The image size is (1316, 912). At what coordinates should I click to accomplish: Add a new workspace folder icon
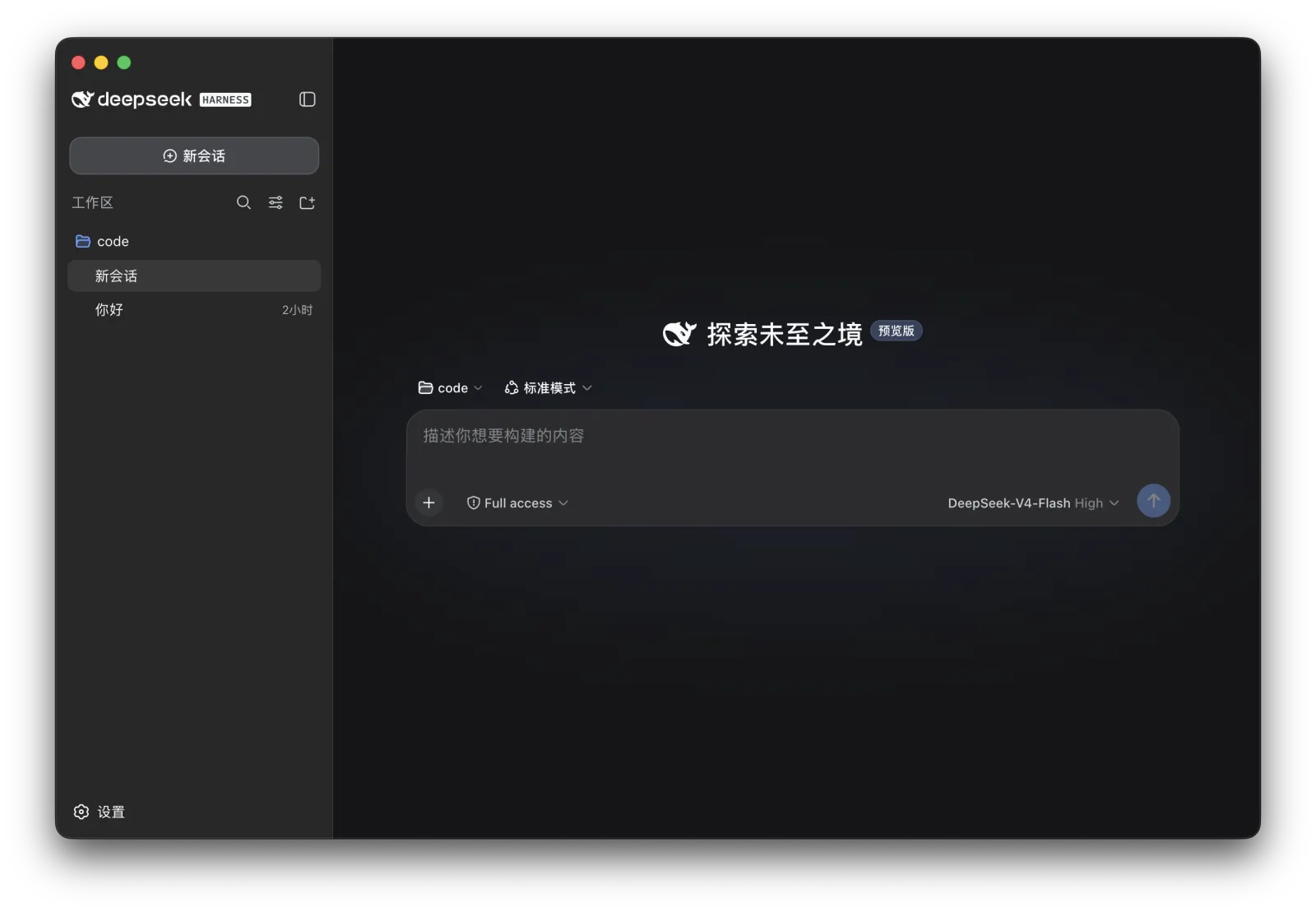coord(307,202)
